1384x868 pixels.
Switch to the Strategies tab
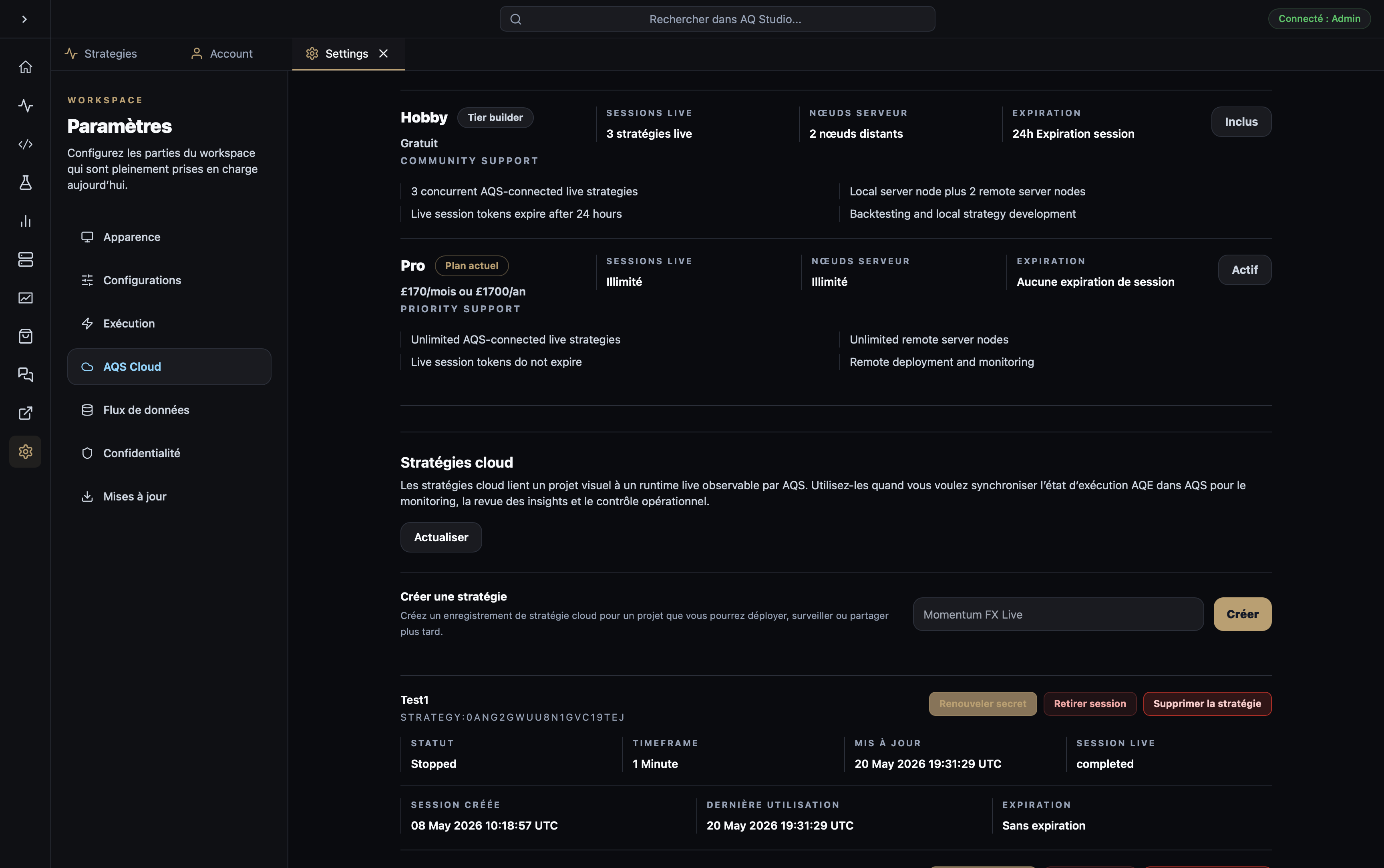coord(101,53)
